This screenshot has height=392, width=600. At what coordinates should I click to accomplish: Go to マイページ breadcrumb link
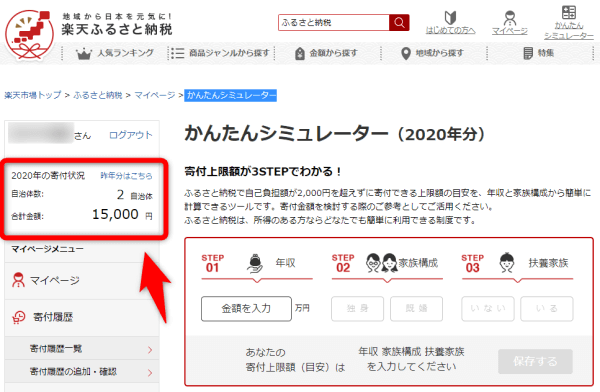pos(155,95)
